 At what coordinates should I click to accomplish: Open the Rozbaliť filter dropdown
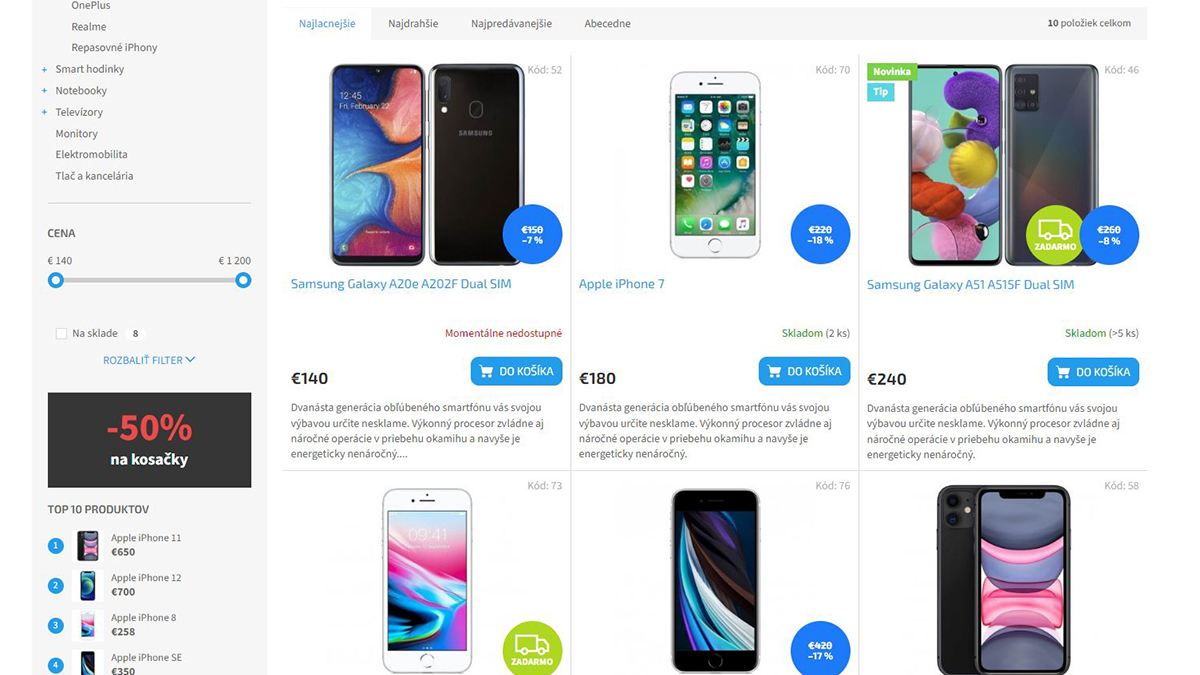pyautogui.click(x=149, y=360)
